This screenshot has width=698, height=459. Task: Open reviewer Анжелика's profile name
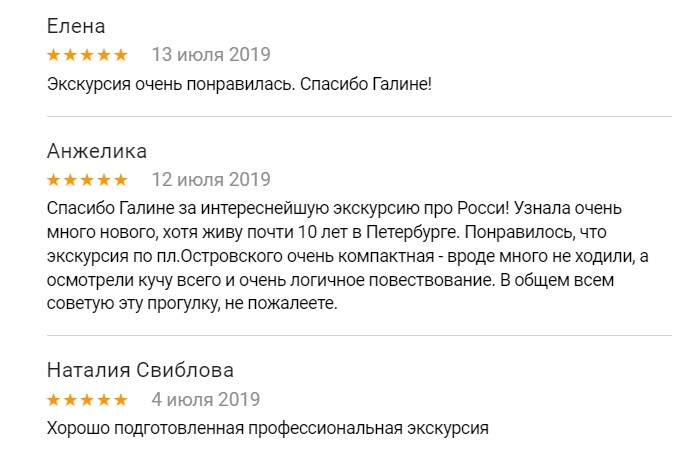[97, 152]
